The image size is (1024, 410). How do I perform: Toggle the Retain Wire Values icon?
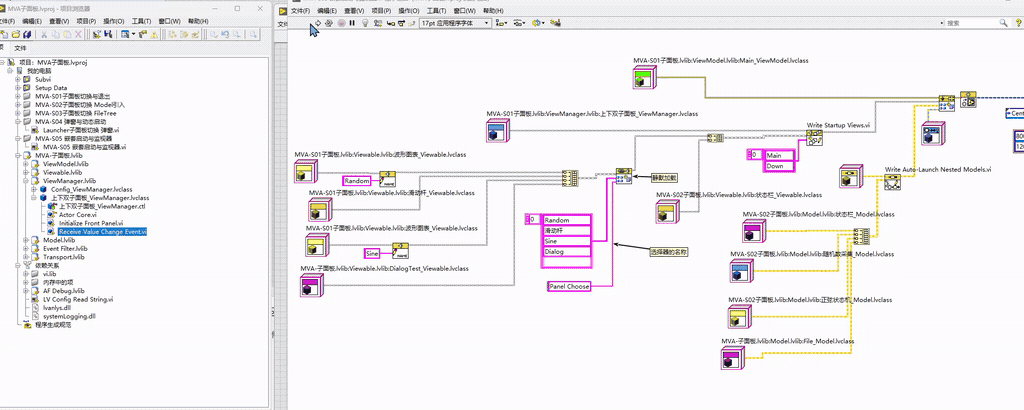(x=378, y=23)
